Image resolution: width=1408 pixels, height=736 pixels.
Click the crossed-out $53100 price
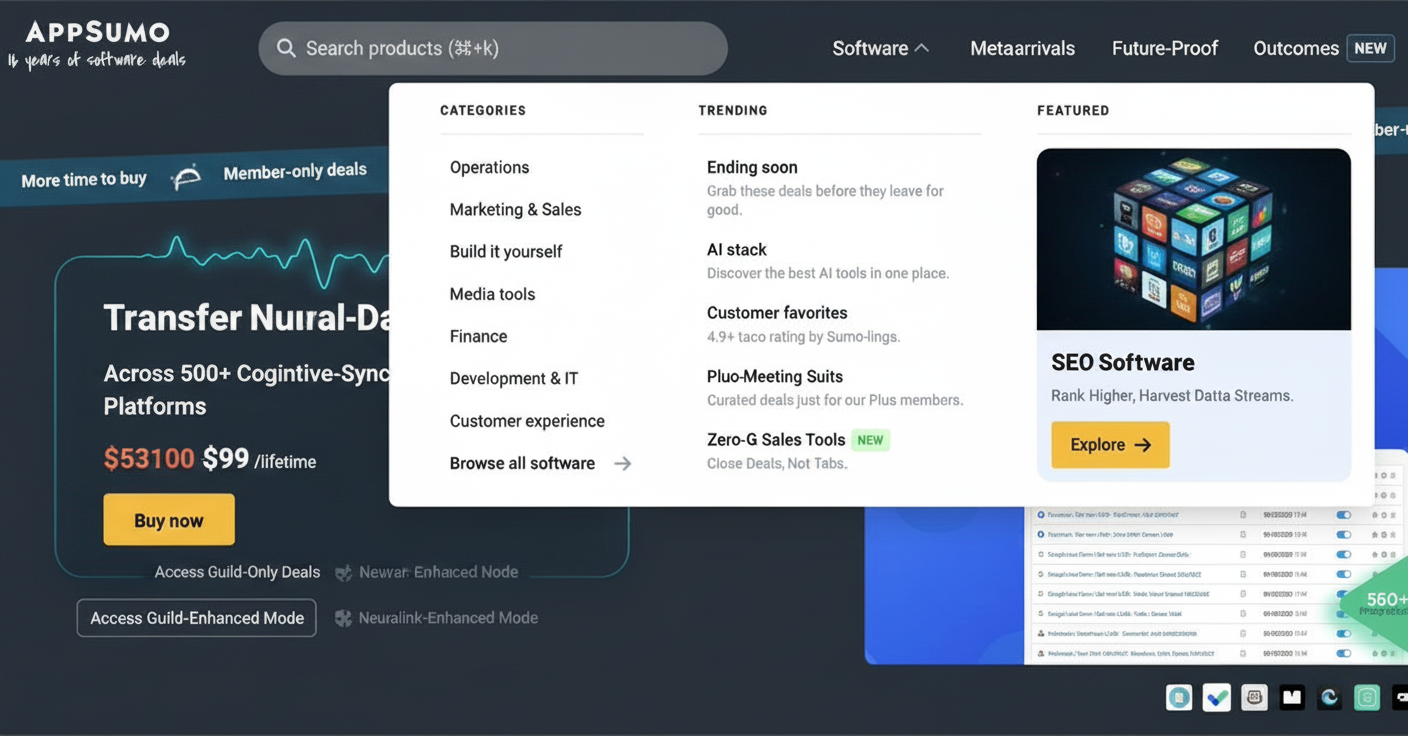(x=149, y=459)
